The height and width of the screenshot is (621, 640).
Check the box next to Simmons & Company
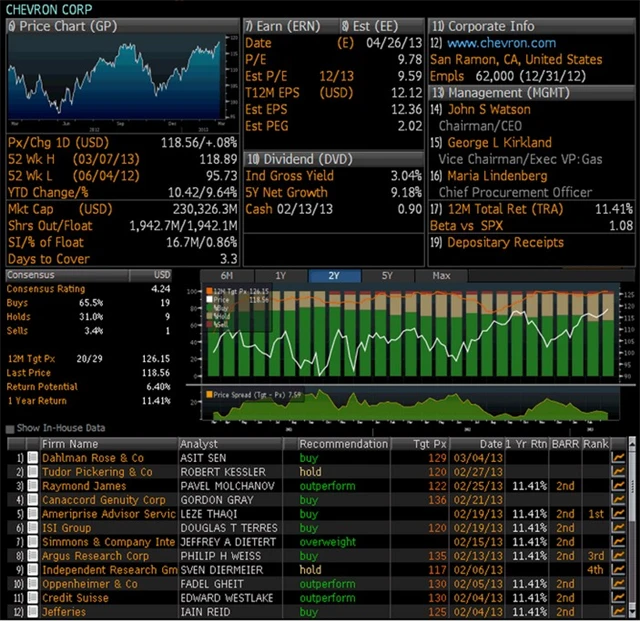click(32, 542)
